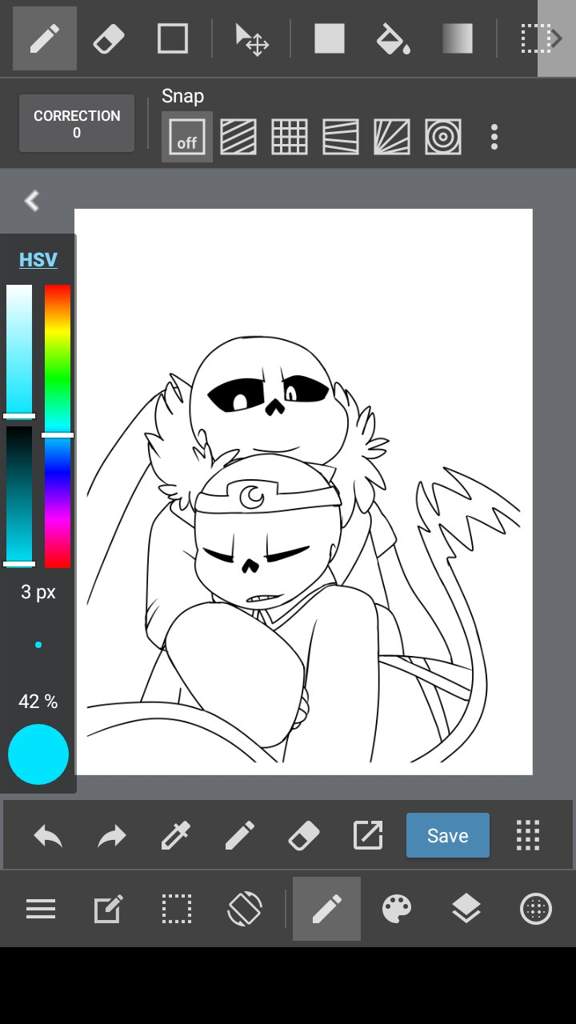Select the Eraser tool in top toolbar
Image resolution: width=576 pixels, height=1024 pixels.
click(x=108, y=39)
